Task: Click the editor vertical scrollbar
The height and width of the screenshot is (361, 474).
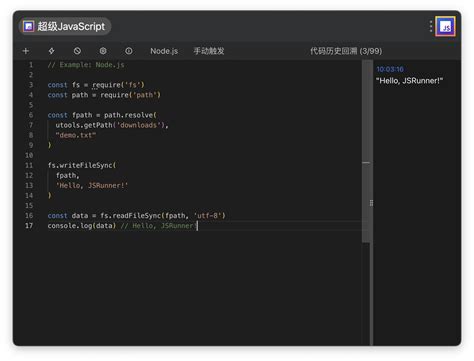Action: (x=366, y=152)
